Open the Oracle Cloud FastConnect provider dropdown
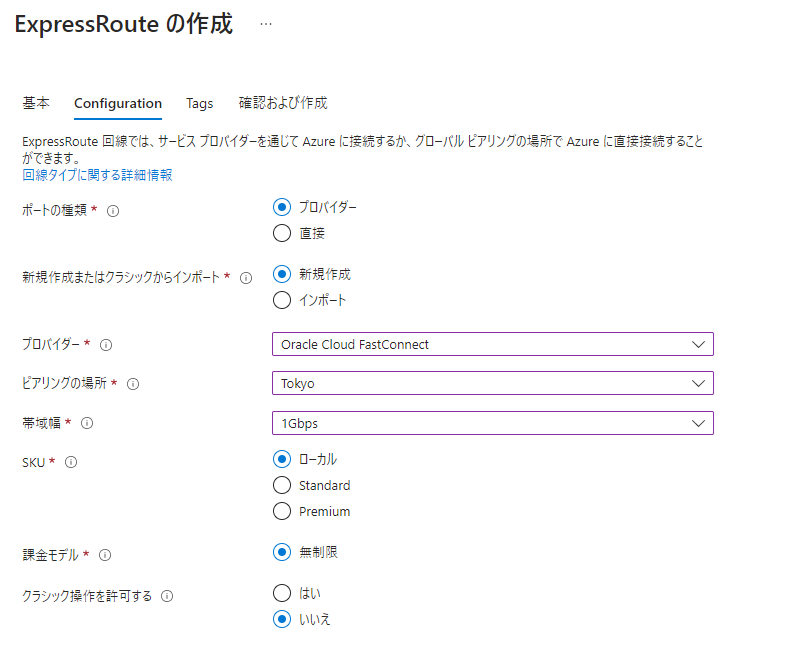This screenshot has height=667, width=789. [x=493, y=344]
